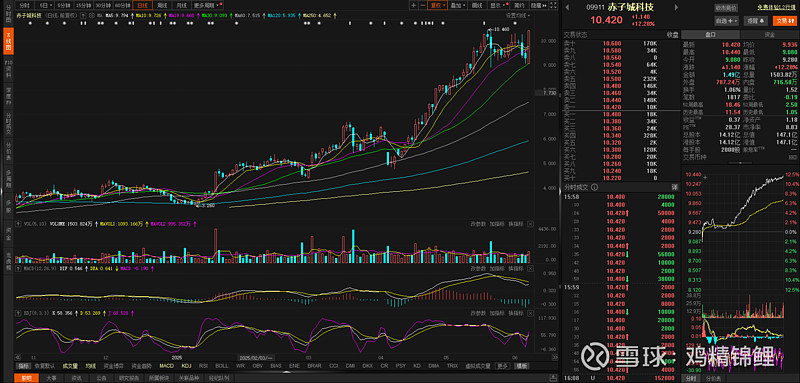Open the 5日 period dropdown
The image size is (800, 383).
click(45, 5)
